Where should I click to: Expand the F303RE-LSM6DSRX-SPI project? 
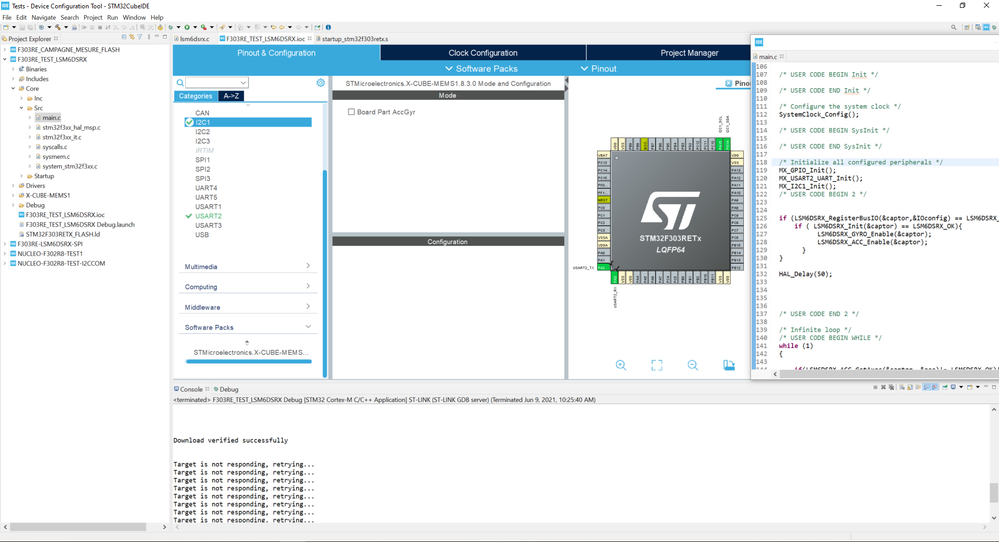[x=5, y=244]
